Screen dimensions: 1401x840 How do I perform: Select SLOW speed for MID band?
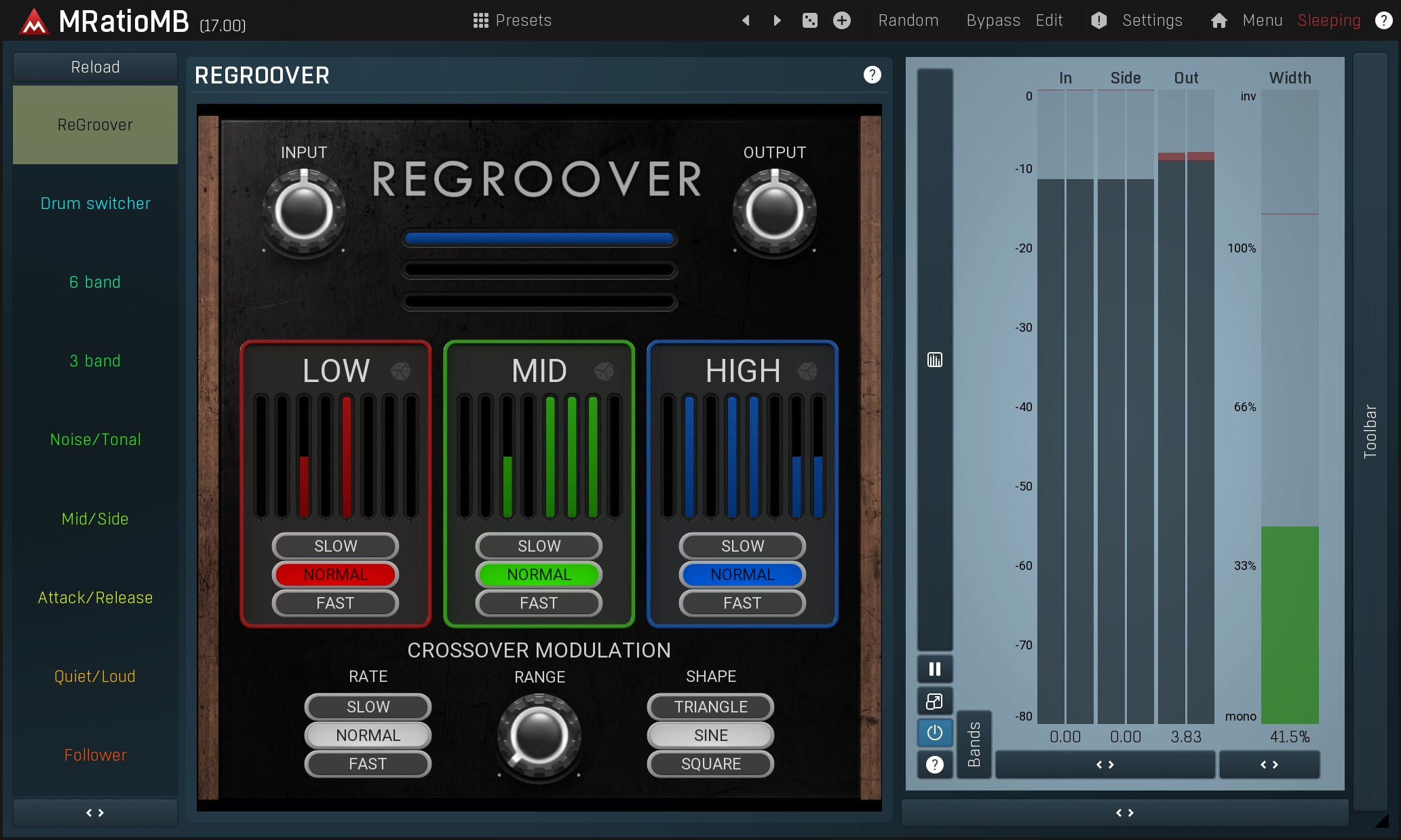(539, 546)
